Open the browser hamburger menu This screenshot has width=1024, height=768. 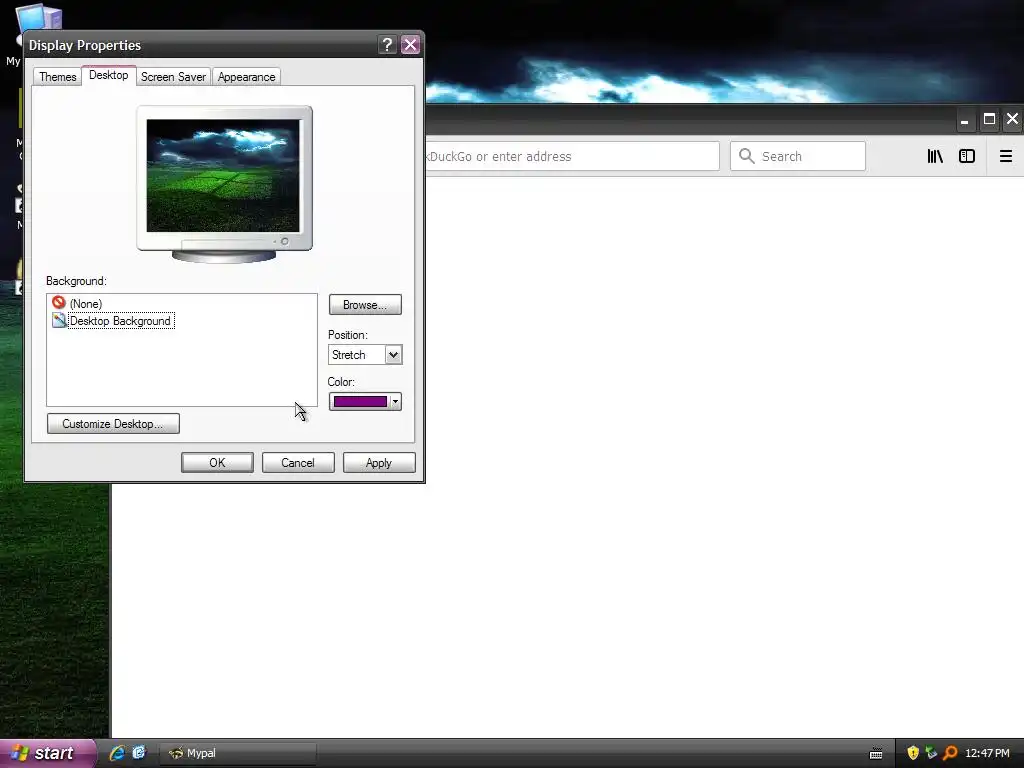pyautogui.click(x=1006, y=156)
